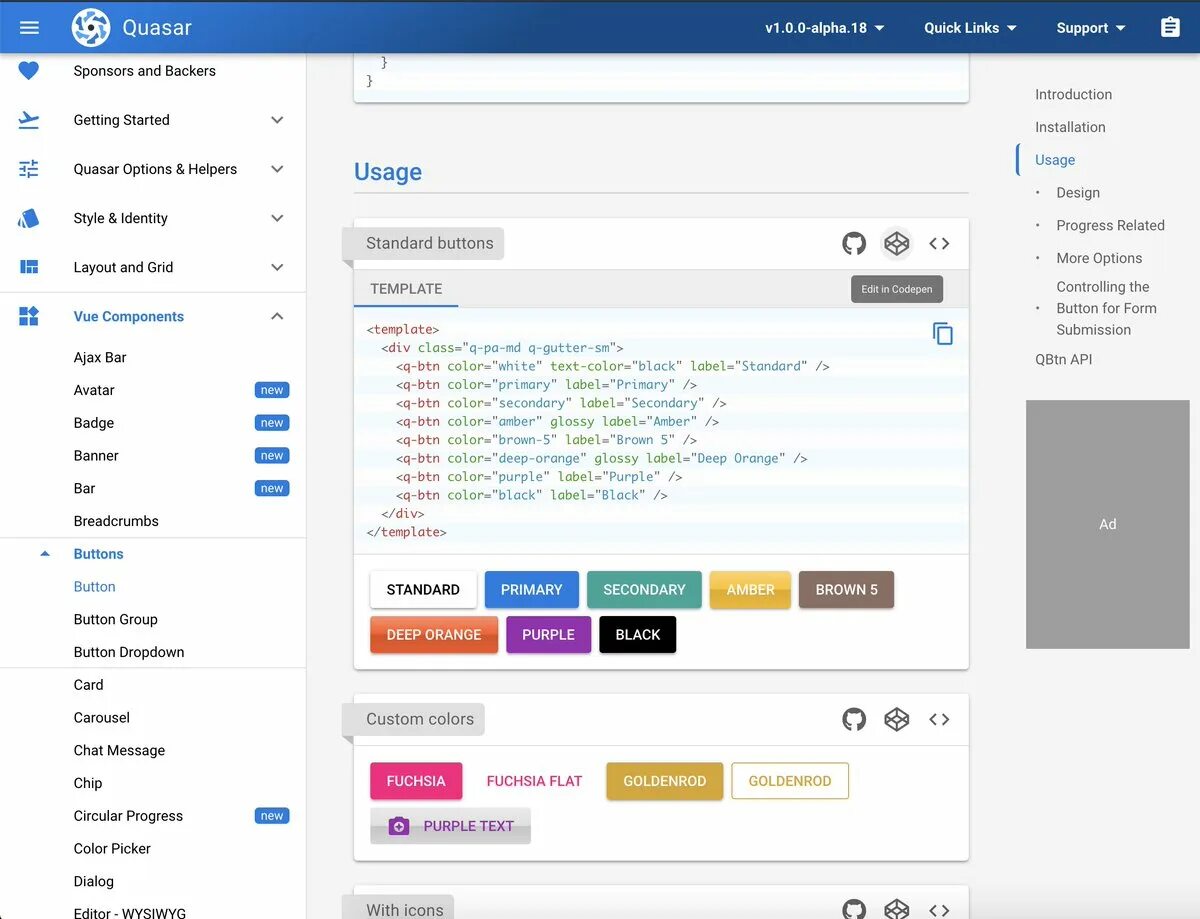Viewport: 1200px width, 919px height.
Task: Open GitHub source for Standard buttons
Action: (854, 243)
